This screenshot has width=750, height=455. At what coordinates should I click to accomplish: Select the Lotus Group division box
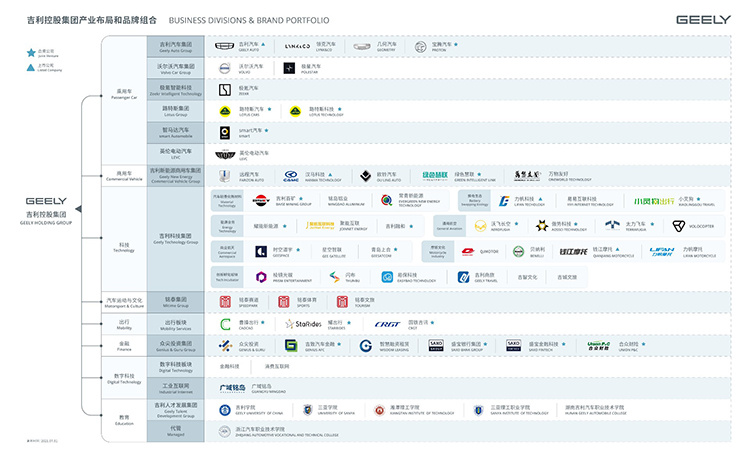(176, 111)
